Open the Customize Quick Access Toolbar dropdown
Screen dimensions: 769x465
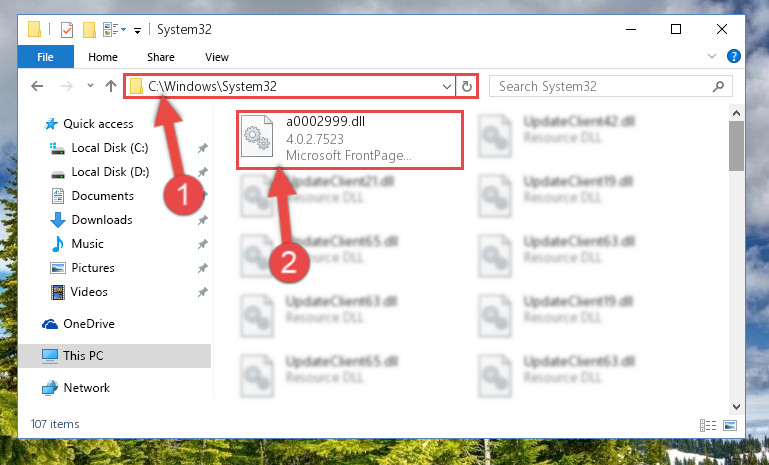(137, 31)
